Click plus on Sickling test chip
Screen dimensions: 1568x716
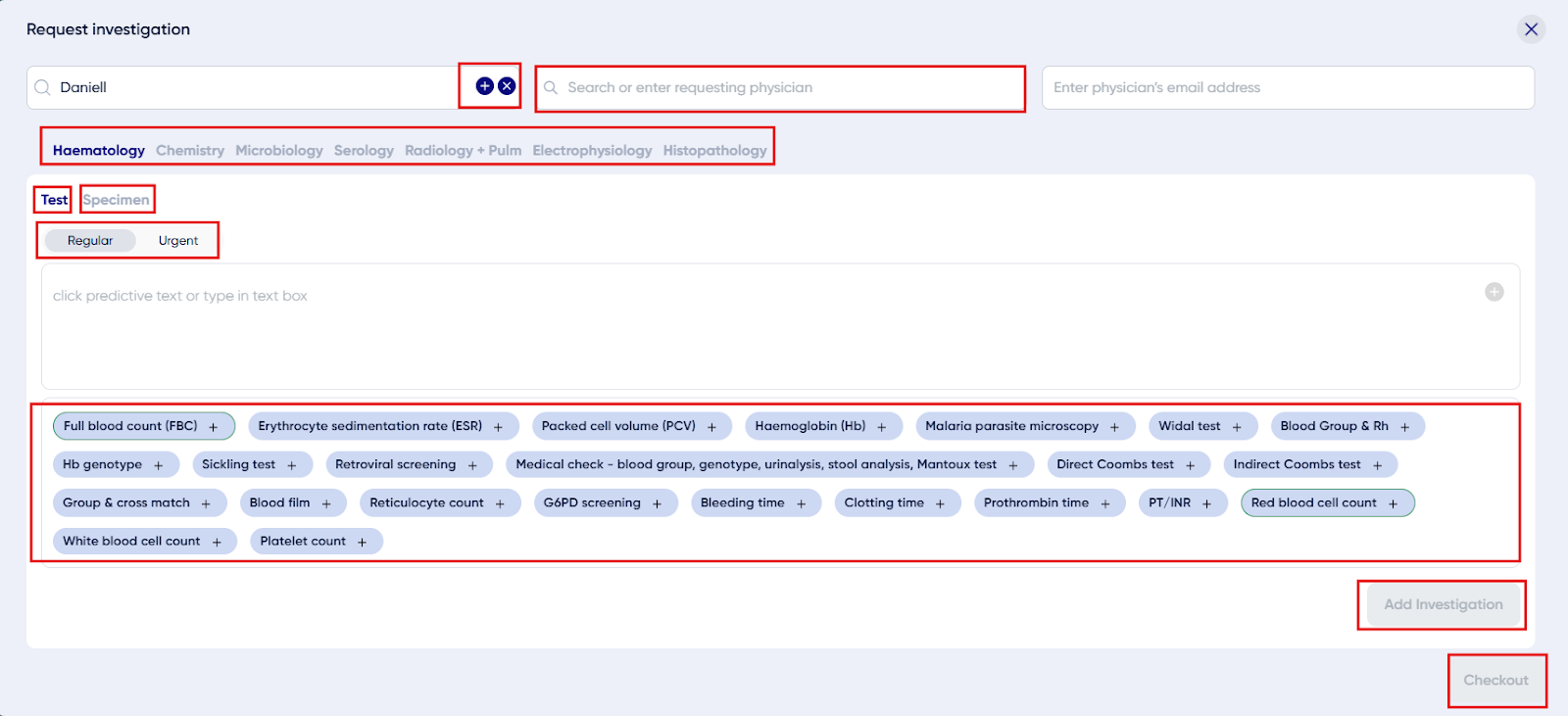pyautogui.click(x=291, y=465)
